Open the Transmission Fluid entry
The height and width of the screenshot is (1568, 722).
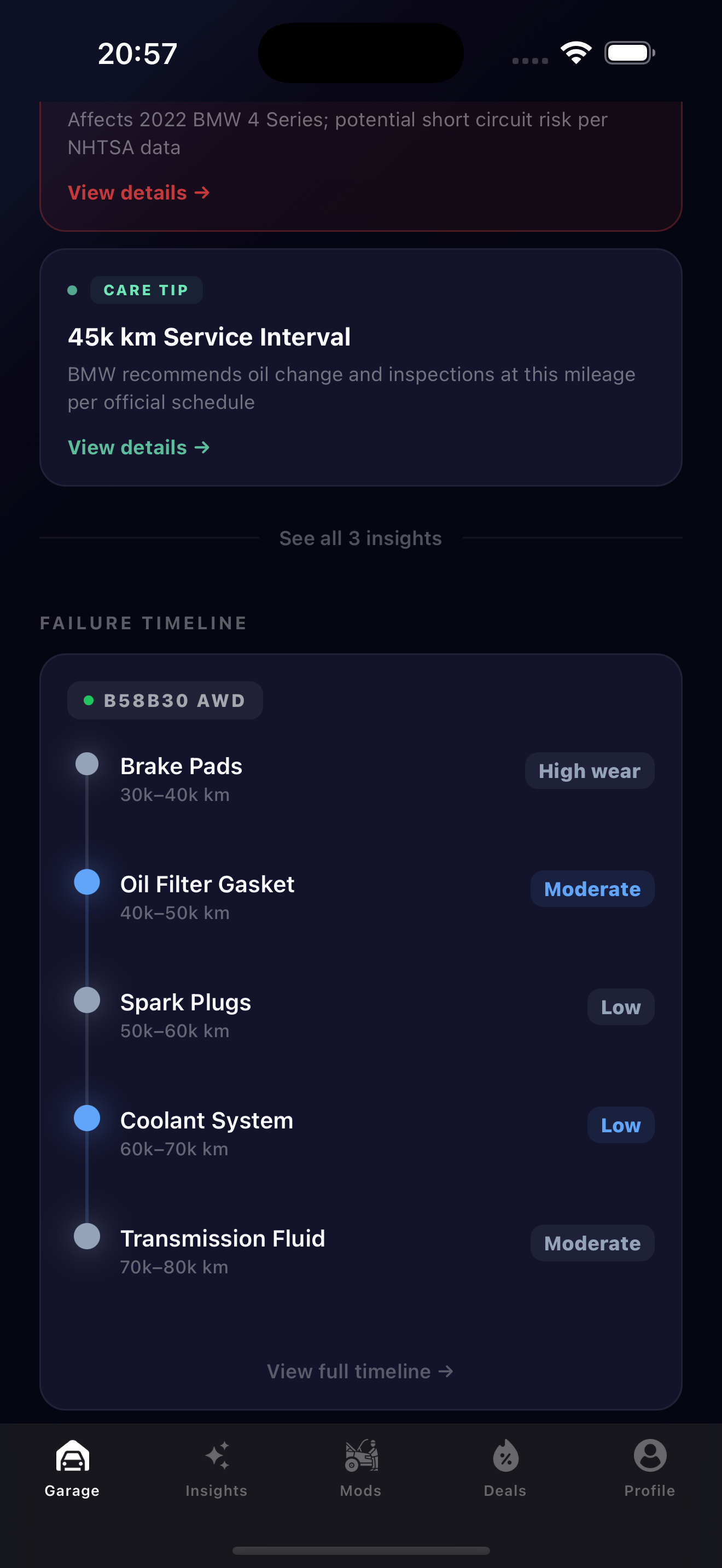[x=223, y=1239]
